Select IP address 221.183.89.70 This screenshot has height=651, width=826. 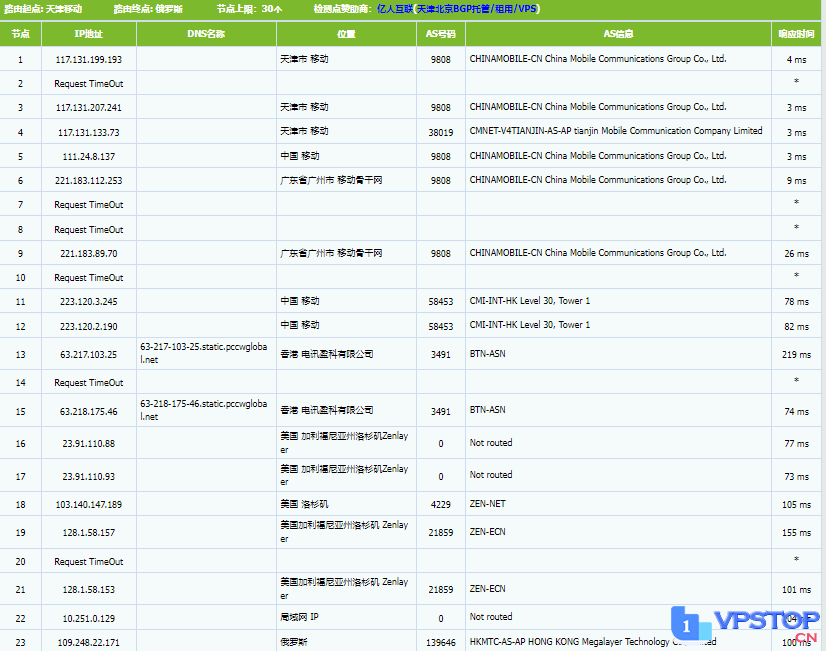tap(88, 253)
